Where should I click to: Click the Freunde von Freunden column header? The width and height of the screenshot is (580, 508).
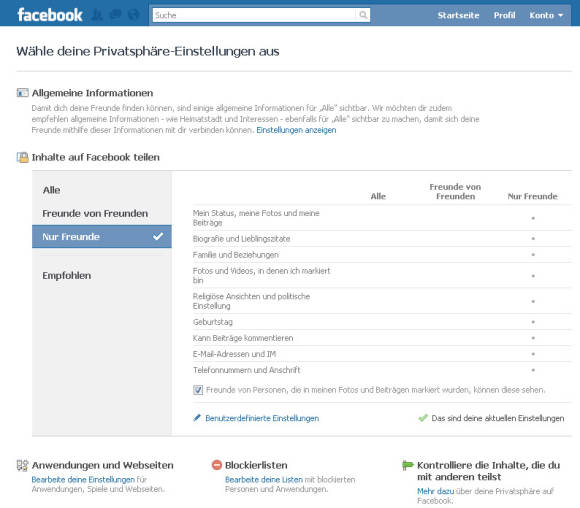click(455, 192)
